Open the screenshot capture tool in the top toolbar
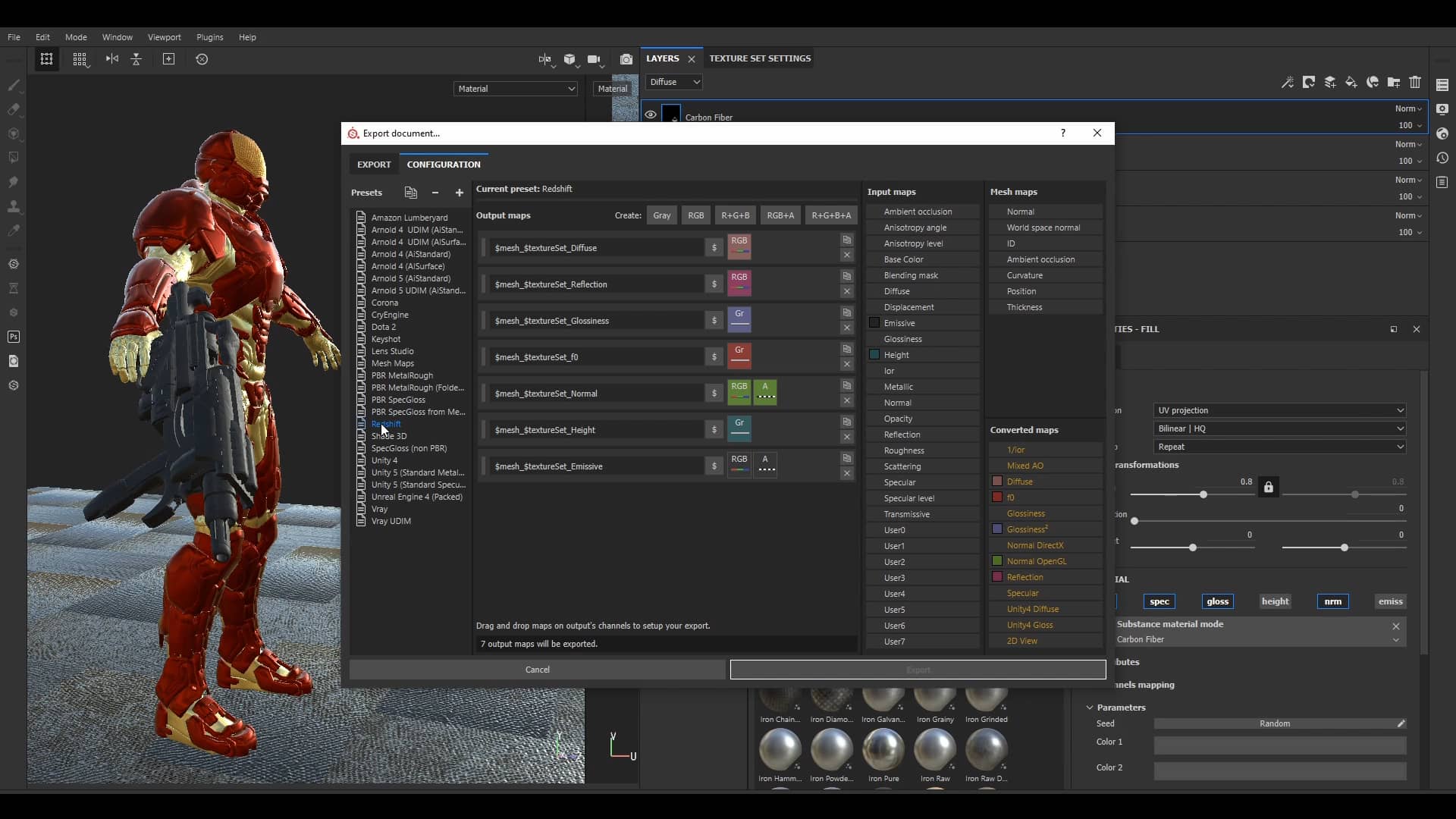This screenshot has width=1456, height=819. click(x=626, y=59)
